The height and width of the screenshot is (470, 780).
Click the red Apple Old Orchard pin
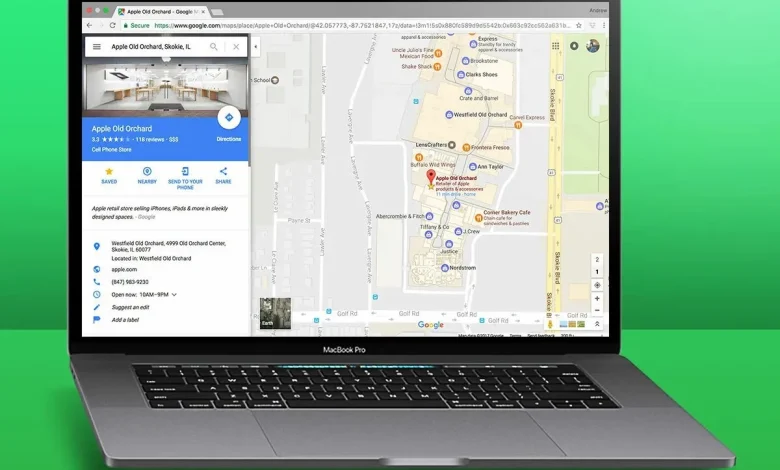[431, 177]
